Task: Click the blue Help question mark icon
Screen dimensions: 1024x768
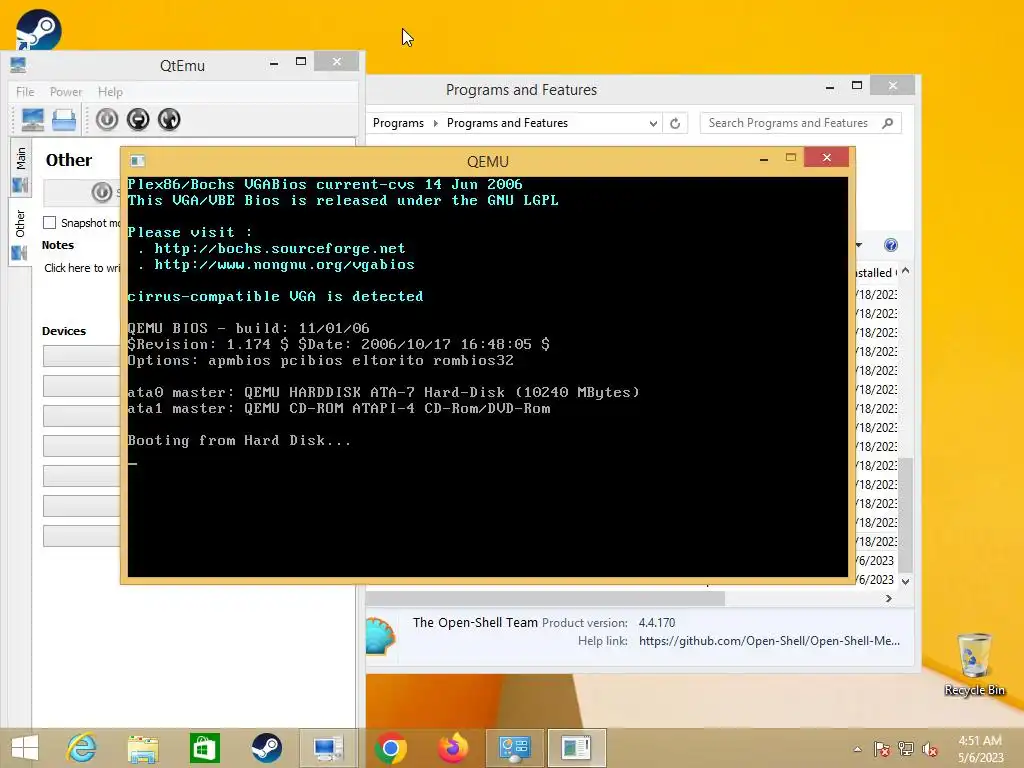Action: [891, 245]
